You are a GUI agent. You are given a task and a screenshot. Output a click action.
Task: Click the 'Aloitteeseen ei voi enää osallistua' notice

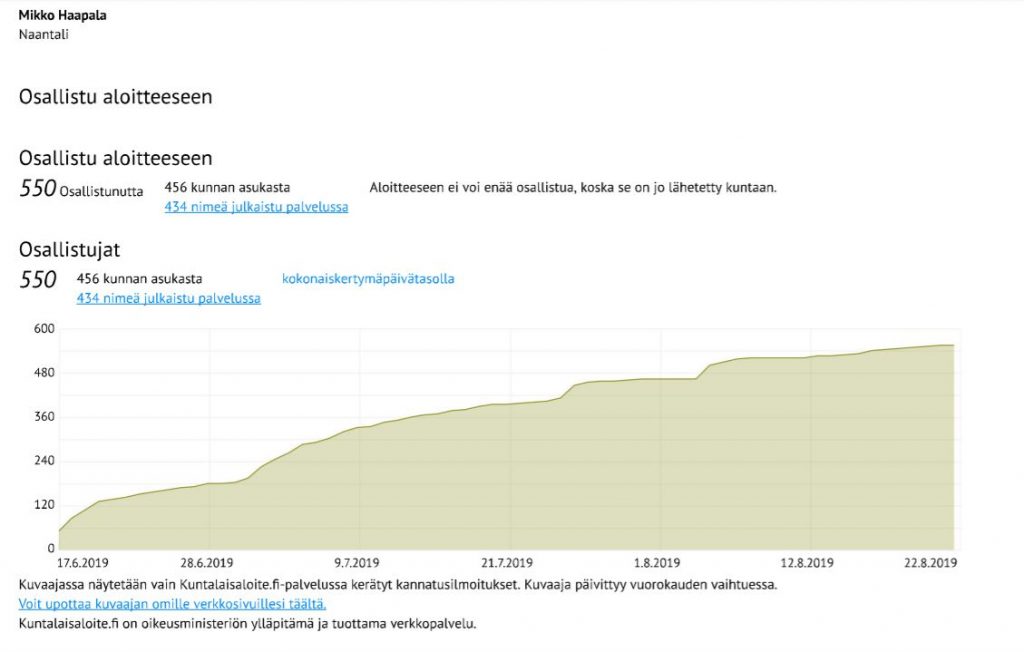(x=572, y=187)
